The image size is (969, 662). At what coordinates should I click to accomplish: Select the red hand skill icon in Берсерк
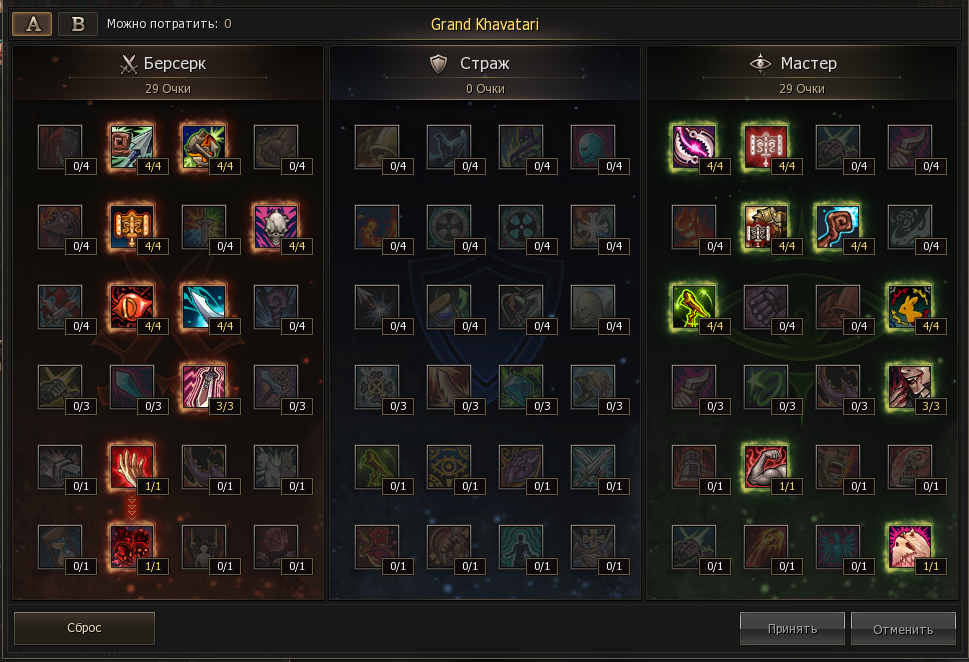pyautogui.click(x=131, y=467)
